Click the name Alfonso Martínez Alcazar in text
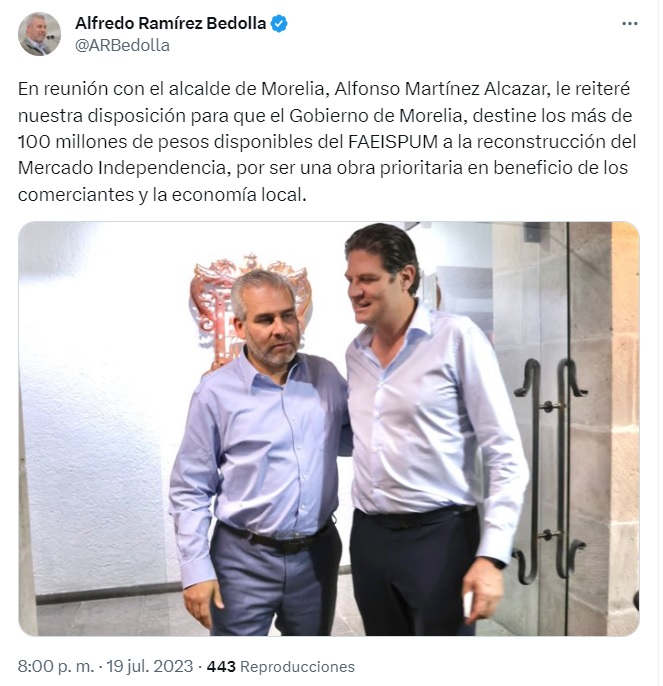The width and height of the screenshot is (663, 686). click(440, 89)
